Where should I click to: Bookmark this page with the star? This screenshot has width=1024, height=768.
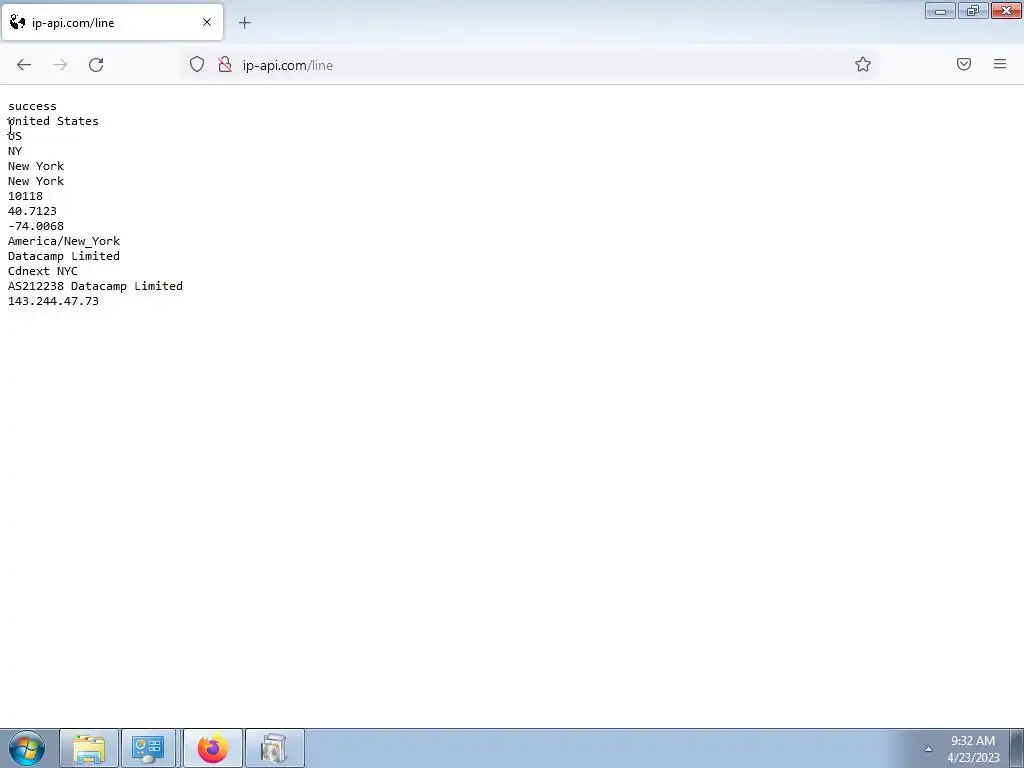(863, 64)
